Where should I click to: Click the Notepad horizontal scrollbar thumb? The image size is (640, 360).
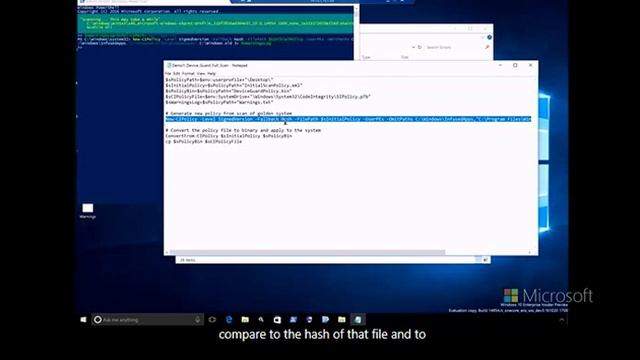tap(307, 252)
